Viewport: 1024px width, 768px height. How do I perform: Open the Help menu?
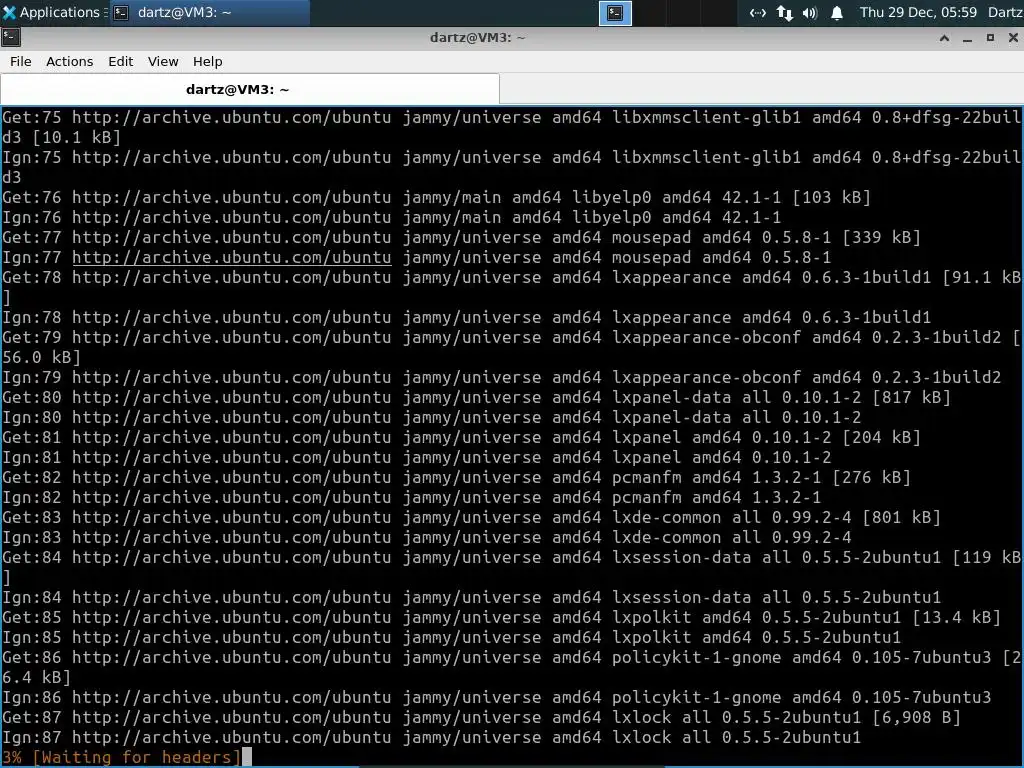[208, 61]
